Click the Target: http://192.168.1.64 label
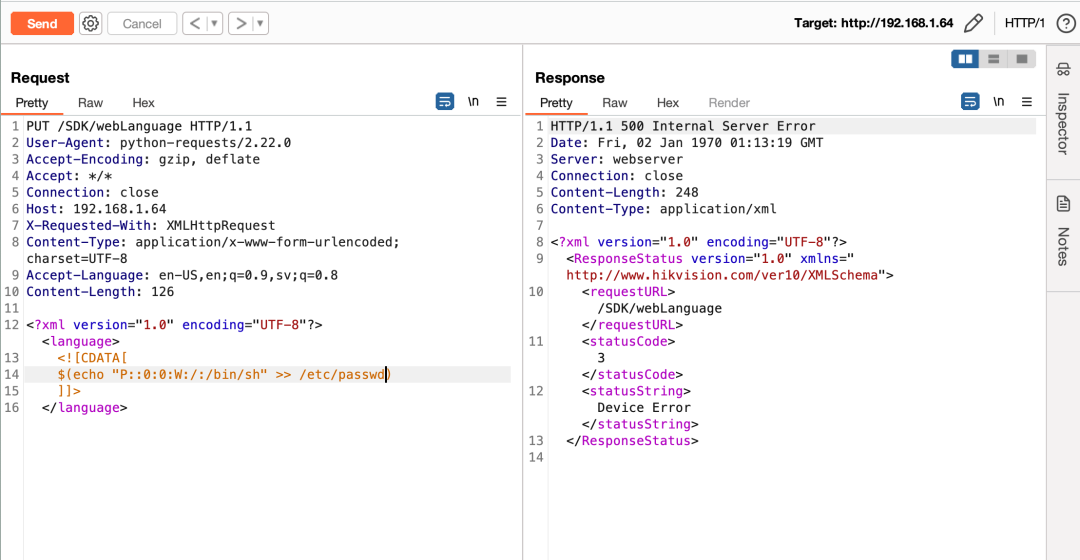This screenshot has width=1080, height=560. coord(873,23)
